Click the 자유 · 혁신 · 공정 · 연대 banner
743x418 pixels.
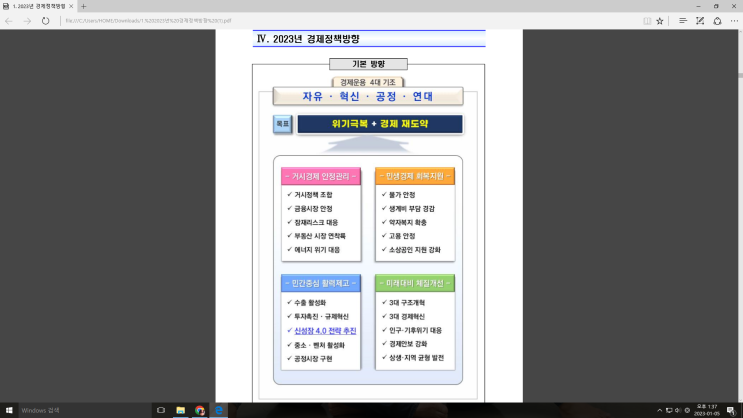(368, 96)
